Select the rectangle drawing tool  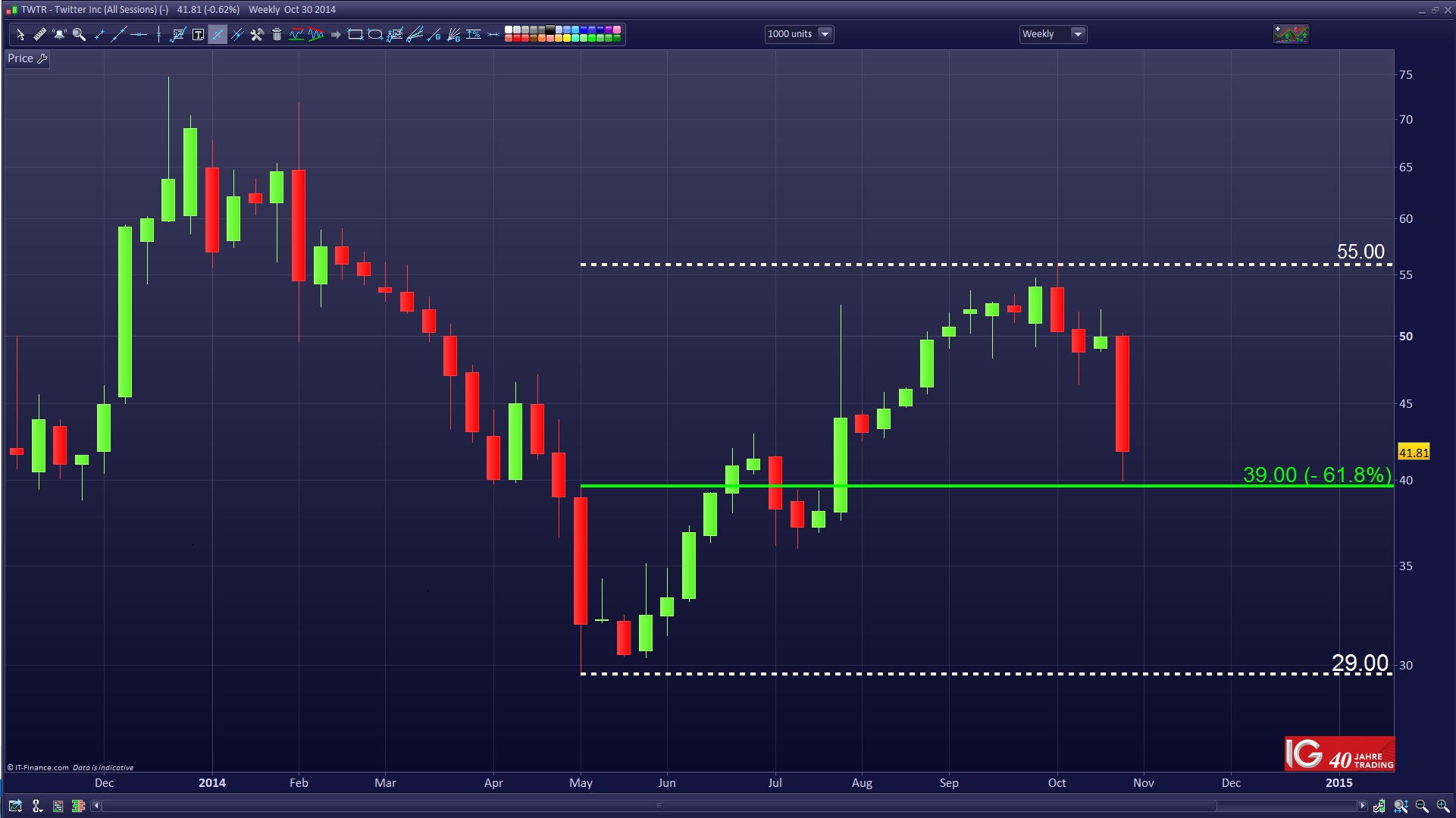point(355,34)
